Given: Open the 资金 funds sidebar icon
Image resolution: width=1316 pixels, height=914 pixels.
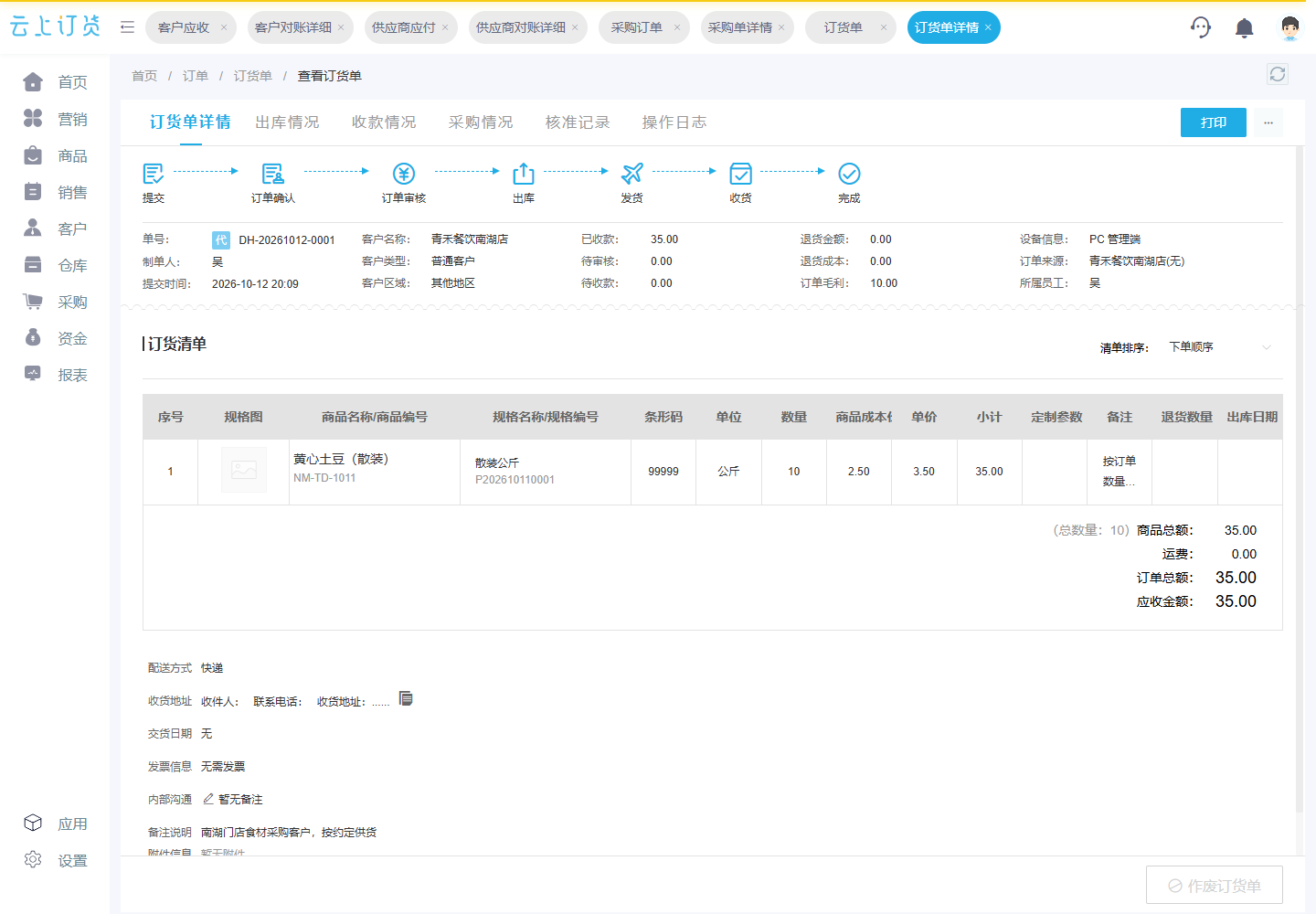Looking at the screenshot, I should click(33, 338).
